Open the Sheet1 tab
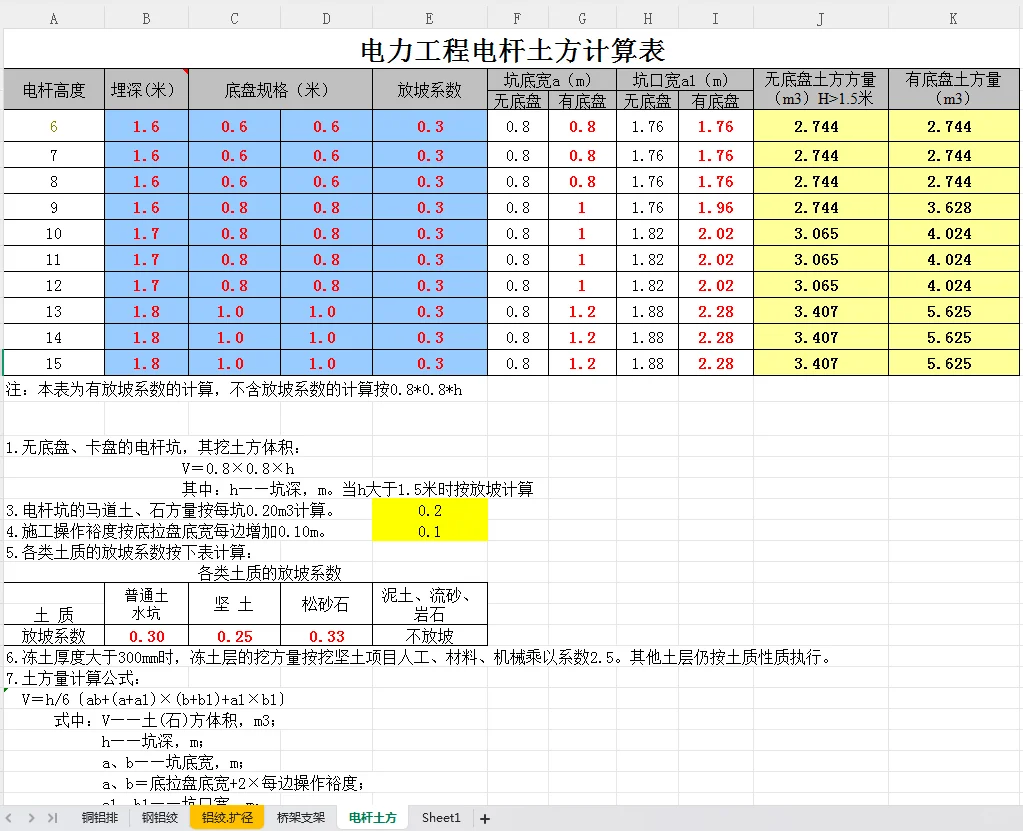 pyautogui.click(x=440, y=817)
